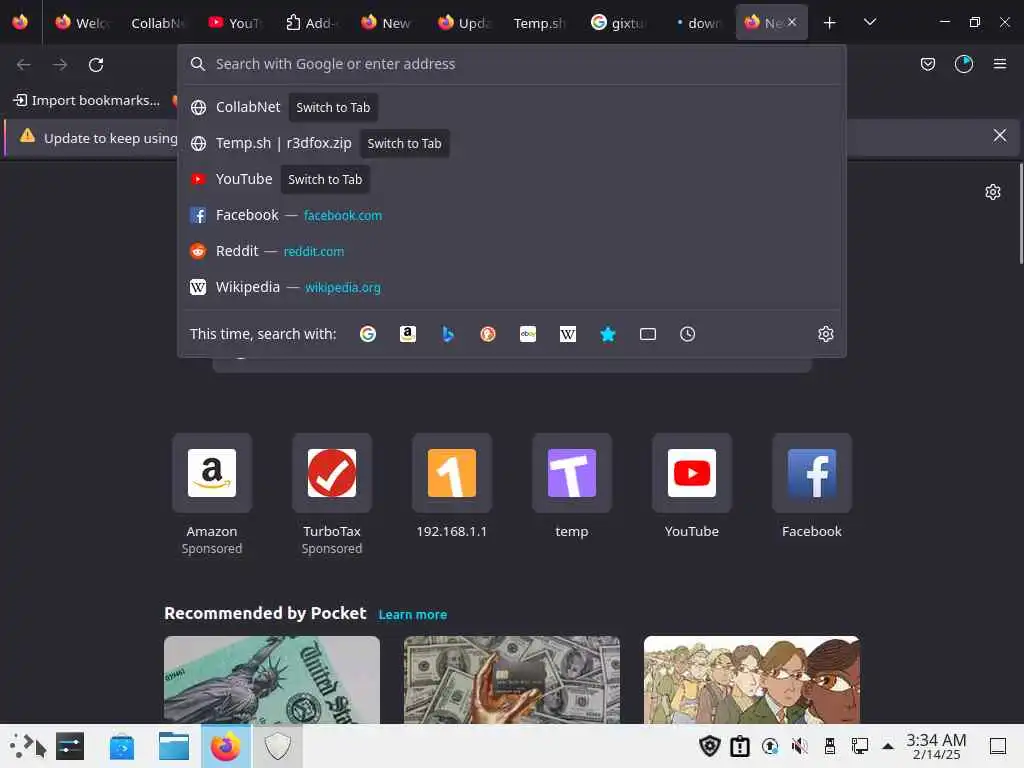This screenshot has width=1024, height=768.
Task: Switch to the CollabNet tab
Action: click(157, 23)
